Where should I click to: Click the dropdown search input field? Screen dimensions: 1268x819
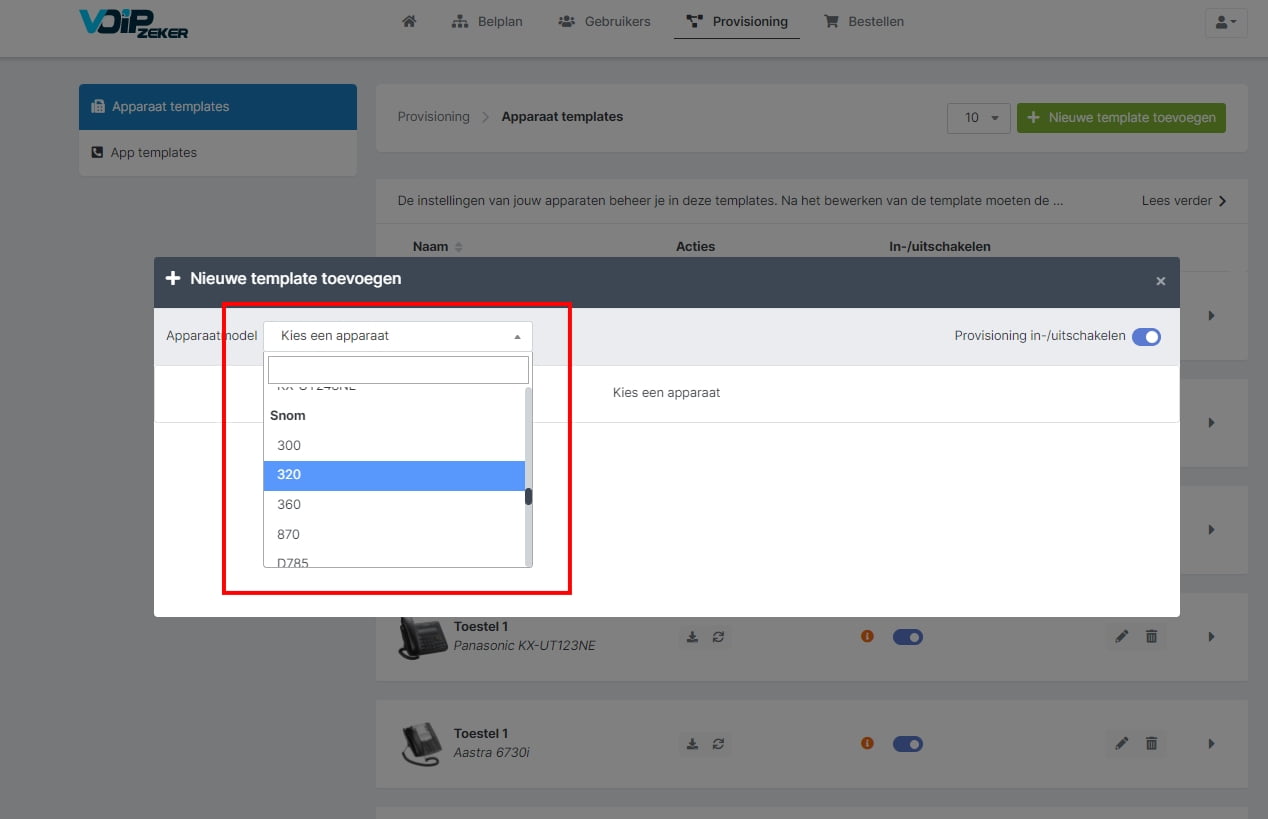(398, 370)
